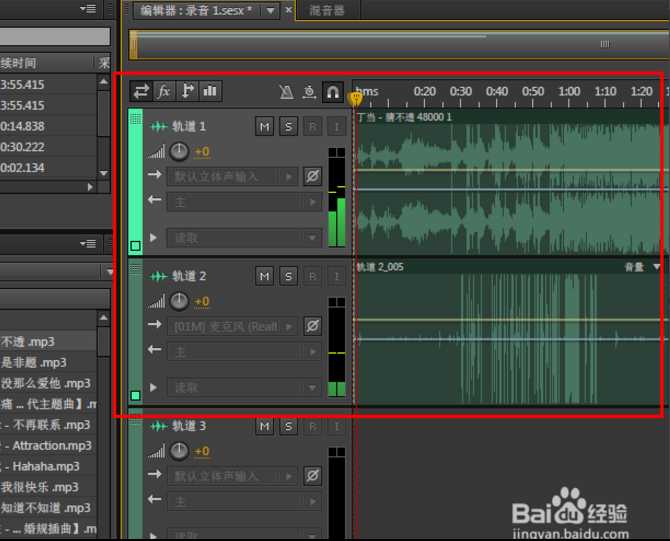Viewport: 670px width, 541px height.
Task: Click the volume knob of 轨道 3
Action: pyautogui.click(x=179, y=451)
